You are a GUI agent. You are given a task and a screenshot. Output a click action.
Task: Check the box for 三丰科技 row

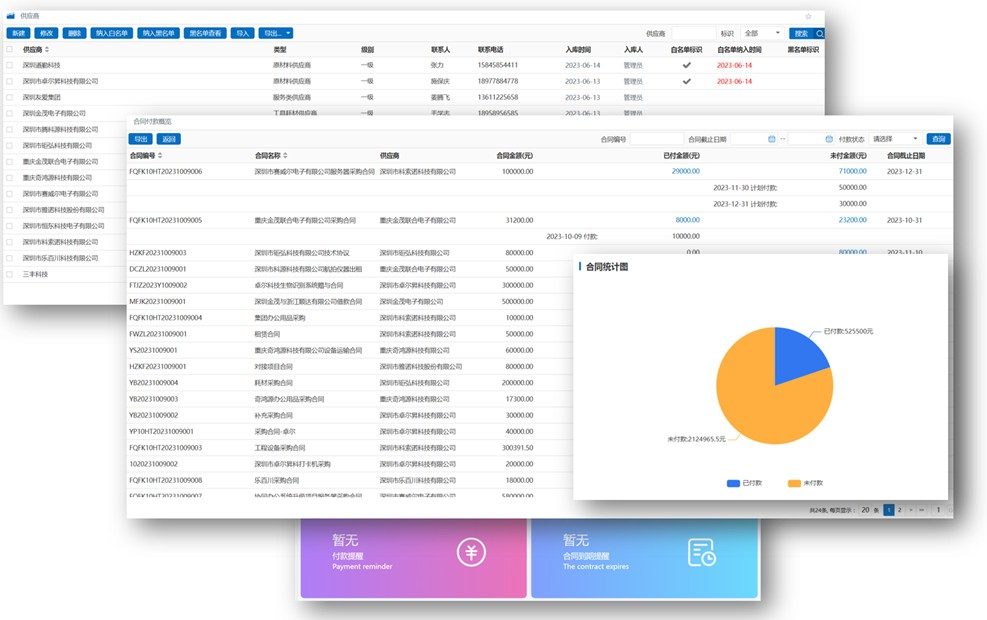click(9, 274)
